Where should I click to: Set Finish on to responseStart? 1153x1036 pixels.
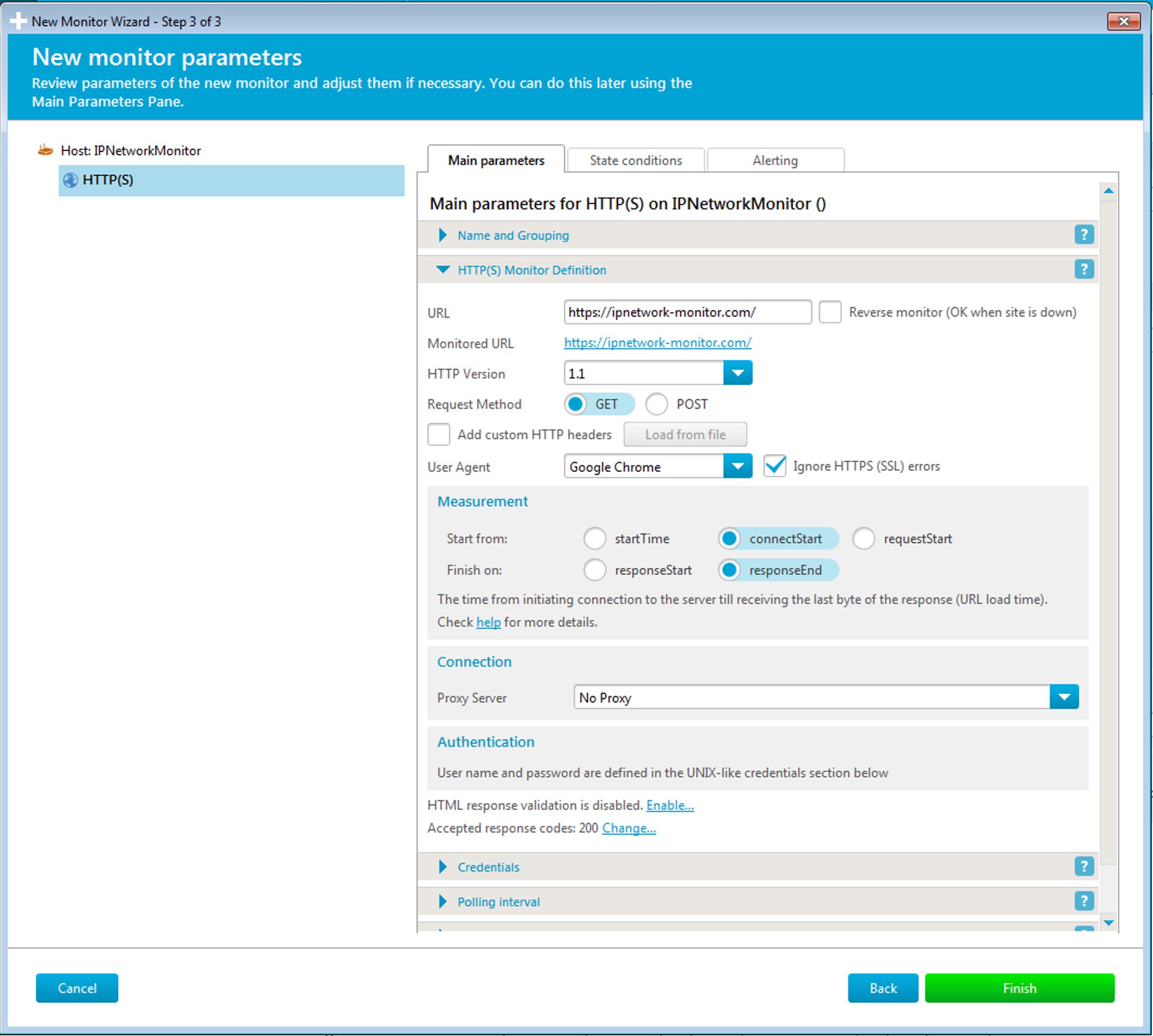tap(638, 570)
